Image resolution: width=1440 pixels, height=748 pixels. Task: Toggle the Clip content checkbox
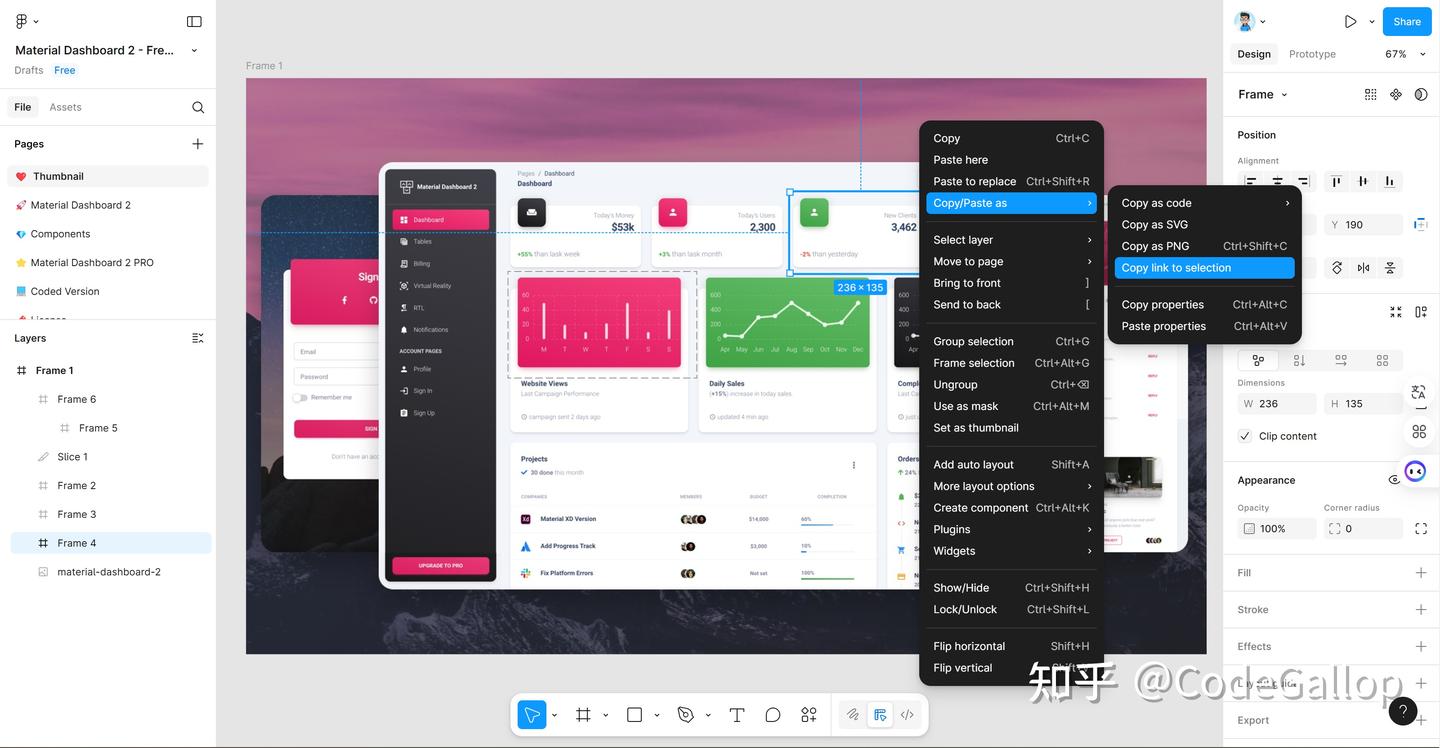1245,436
